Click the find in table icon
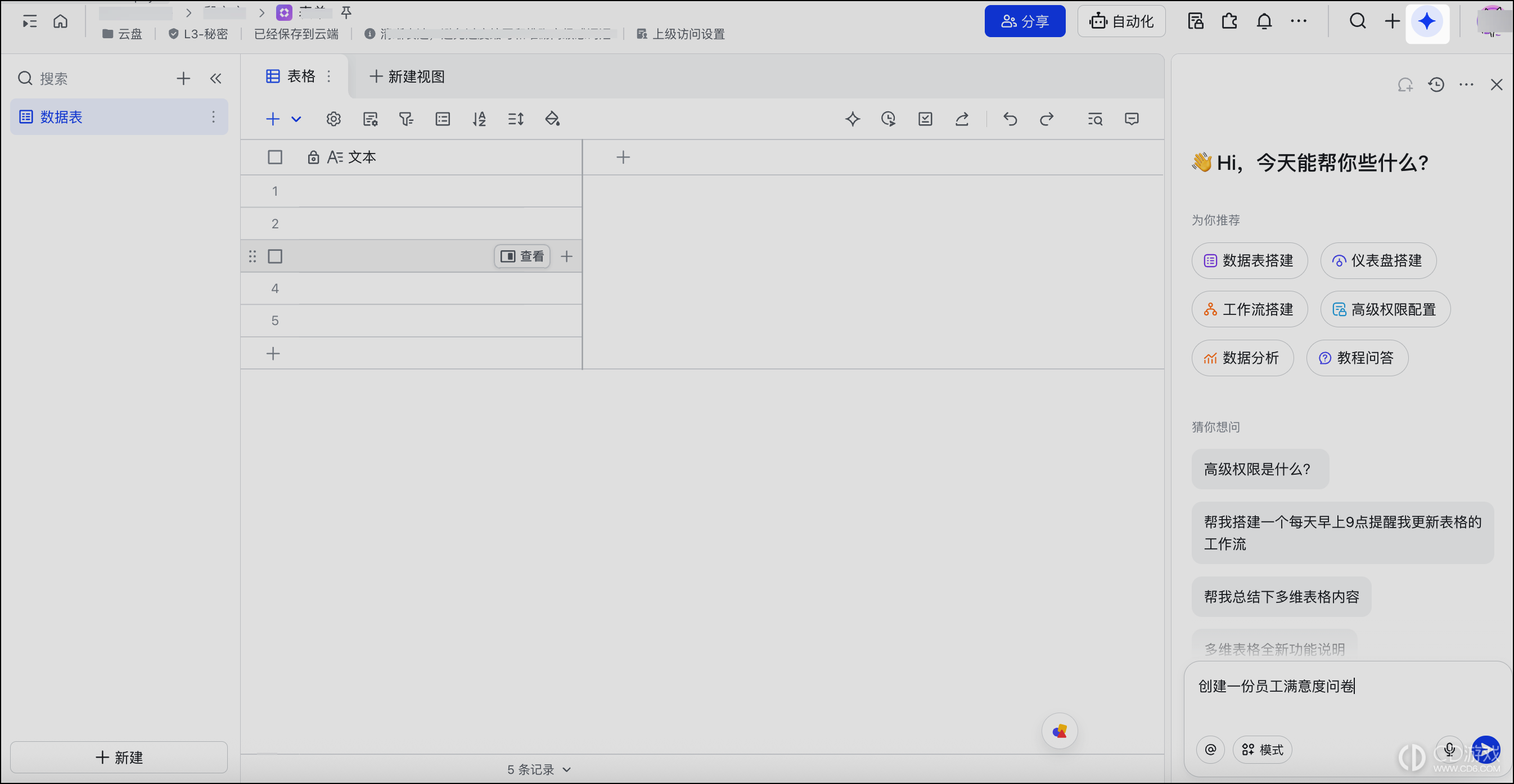Viewport: 1514px width, 784px height. [1094, 119]
